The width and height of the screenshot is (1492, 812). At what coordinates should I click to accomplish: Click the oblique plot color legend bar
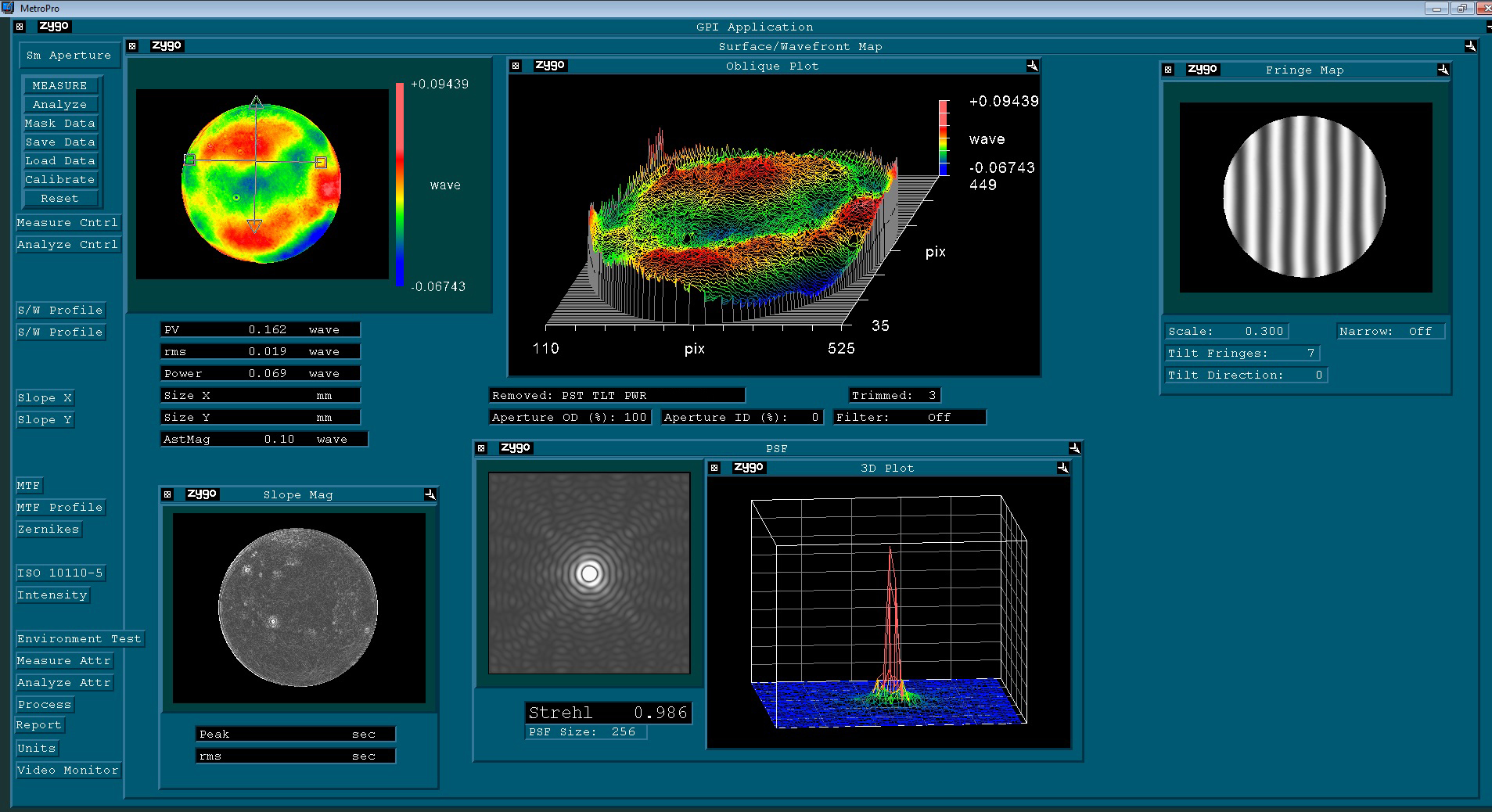(944, 137)
